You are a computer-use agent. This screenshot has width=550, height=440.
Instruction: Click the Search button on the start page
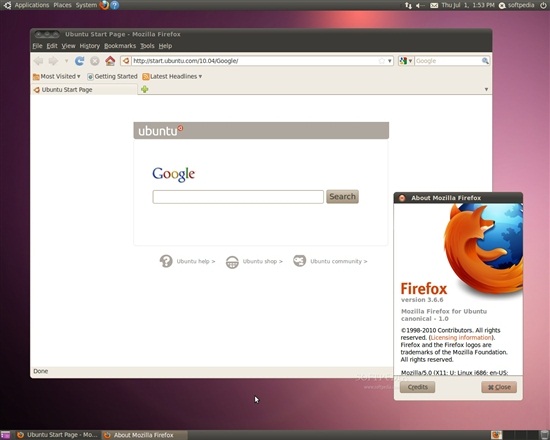coord(342,196)
